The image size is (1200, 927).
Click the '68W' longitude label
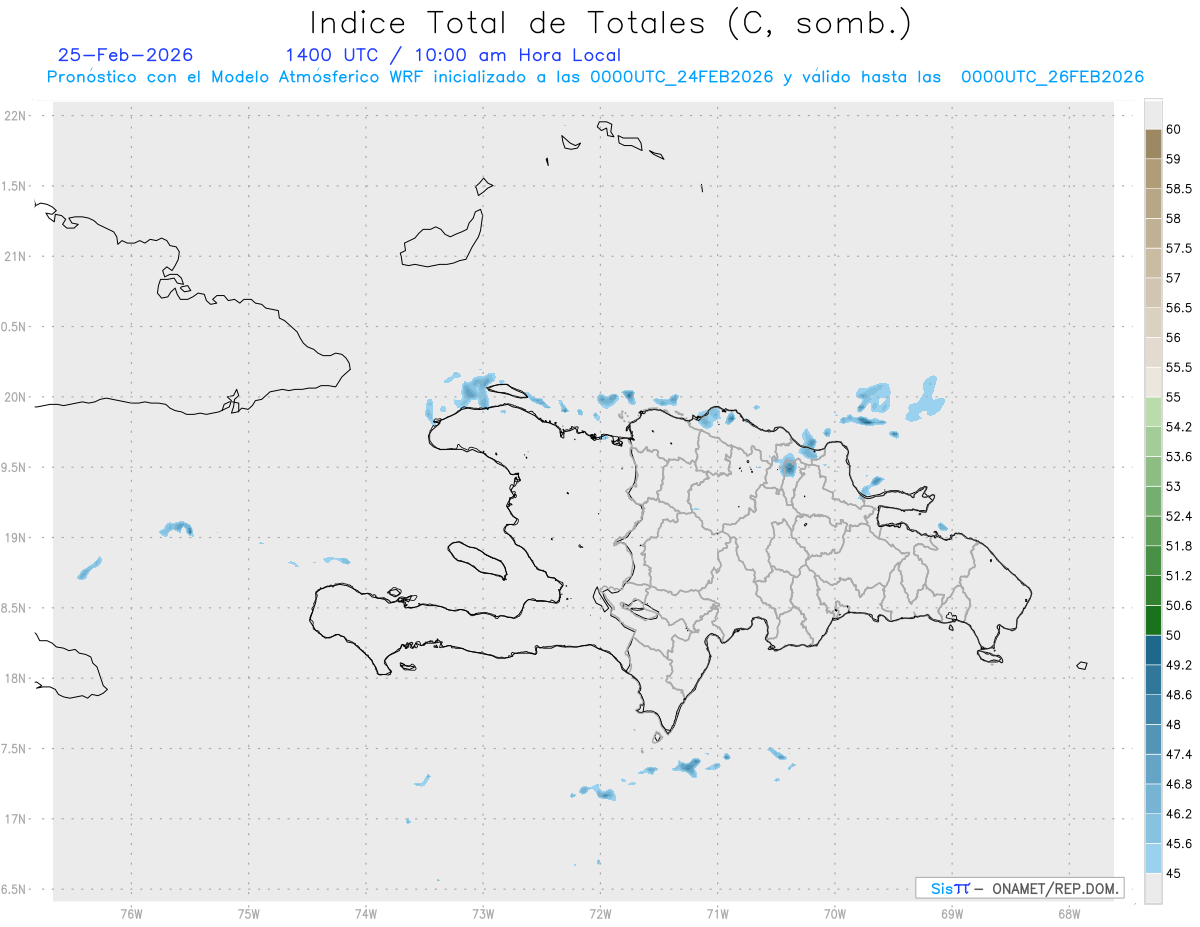pos(1069,914)
